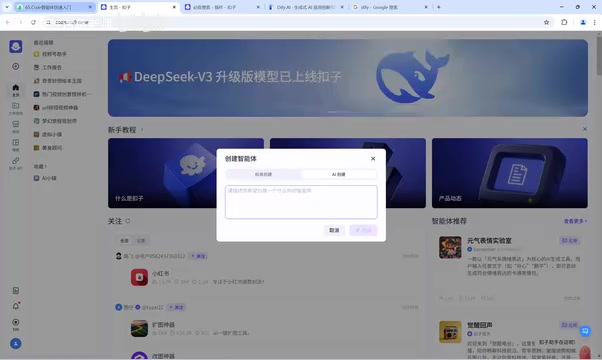The height and width of the screenshot is (360, 602).
Task: Click the 关注 button beside the second user
Action: pyautogui.click(x=177, y=307)
